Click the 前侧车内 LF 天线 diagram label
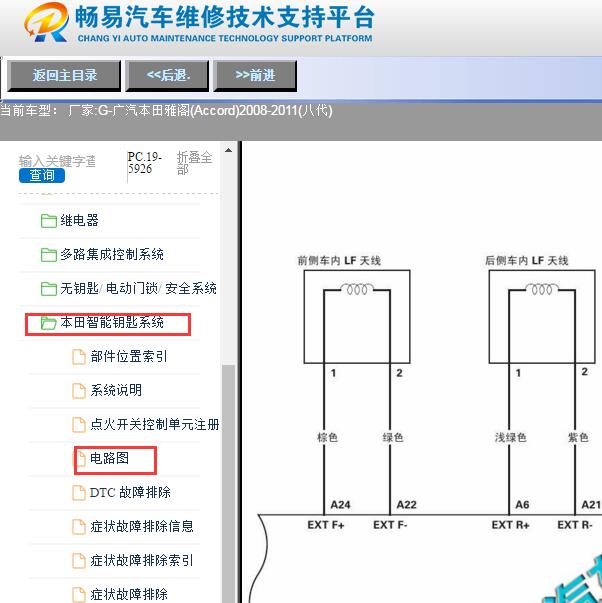 pos(339,261)
